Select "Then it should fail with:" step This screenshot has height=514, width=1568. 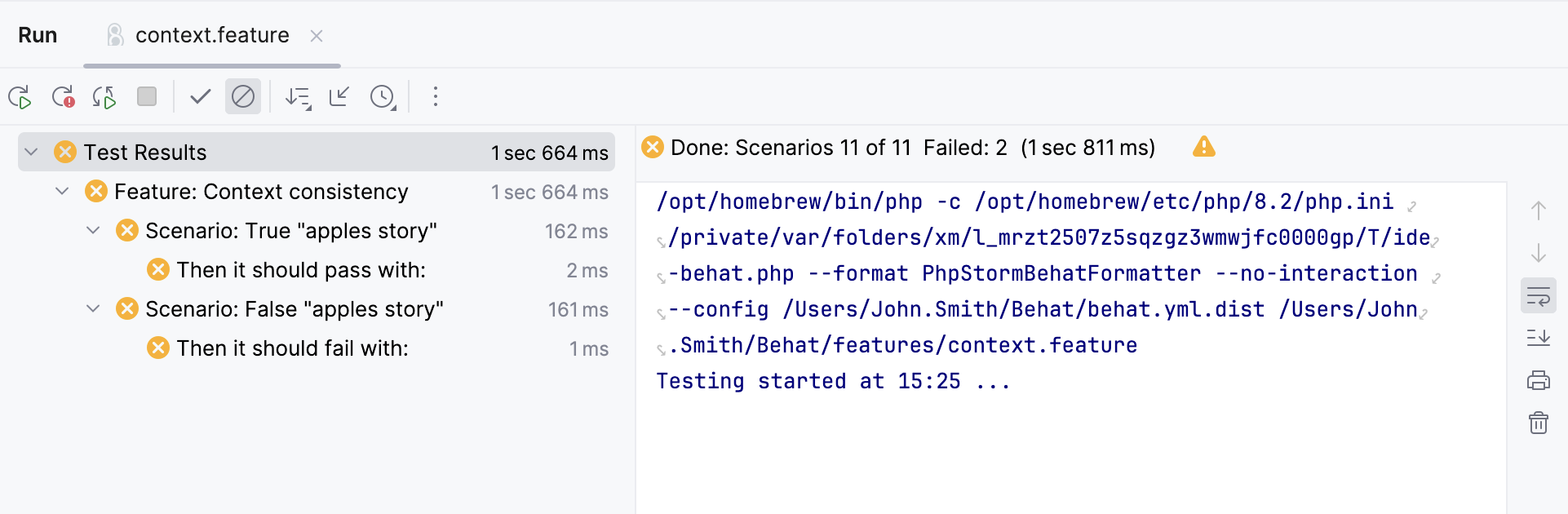click(x=292, y=348)
